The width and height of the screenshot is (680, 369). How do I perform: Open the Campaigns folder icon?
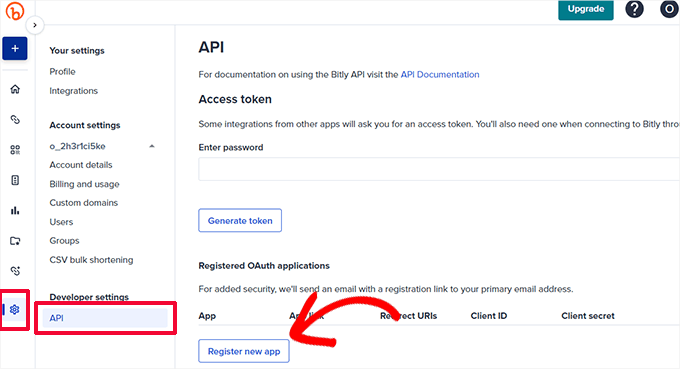tap(15, 241)
